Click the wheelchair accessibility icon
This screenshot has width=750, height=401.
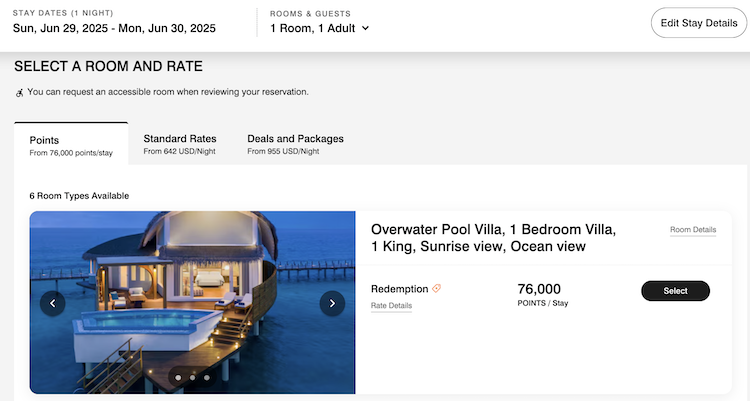click(19, 92)
